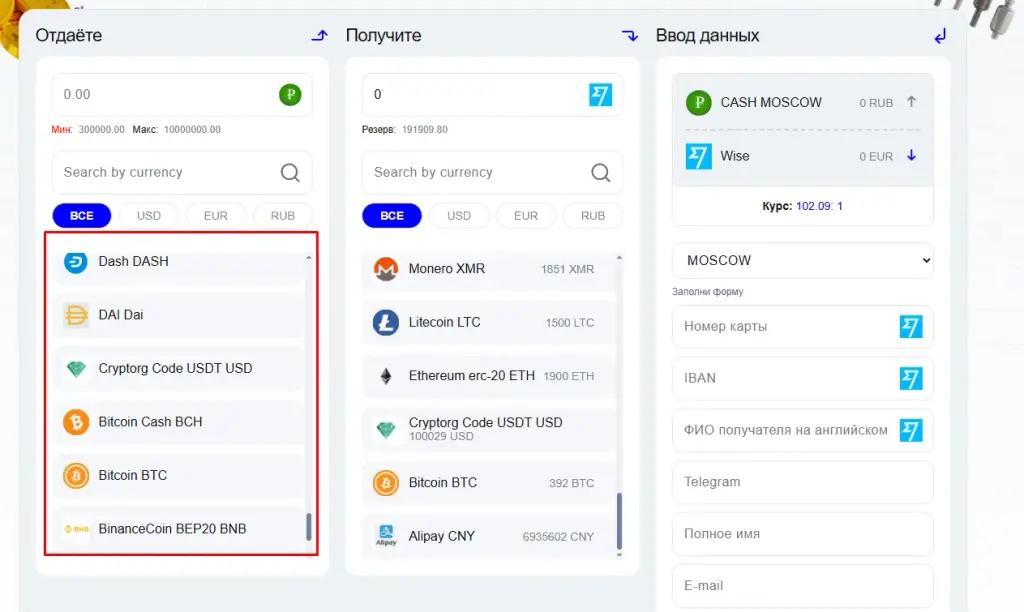Screen dimensions: 1024x612
Task: Click the Bitcoin BTC icon in give list
Action: [76, 475]
